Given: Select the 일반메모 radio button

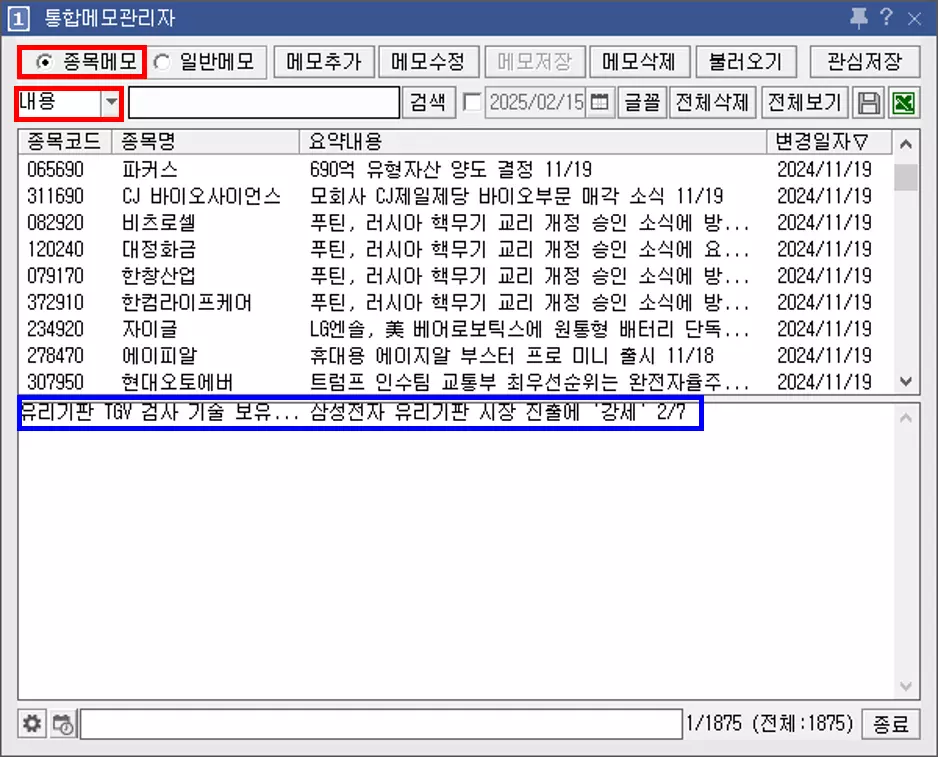Looking at the screenshot, I should [162, 62].
